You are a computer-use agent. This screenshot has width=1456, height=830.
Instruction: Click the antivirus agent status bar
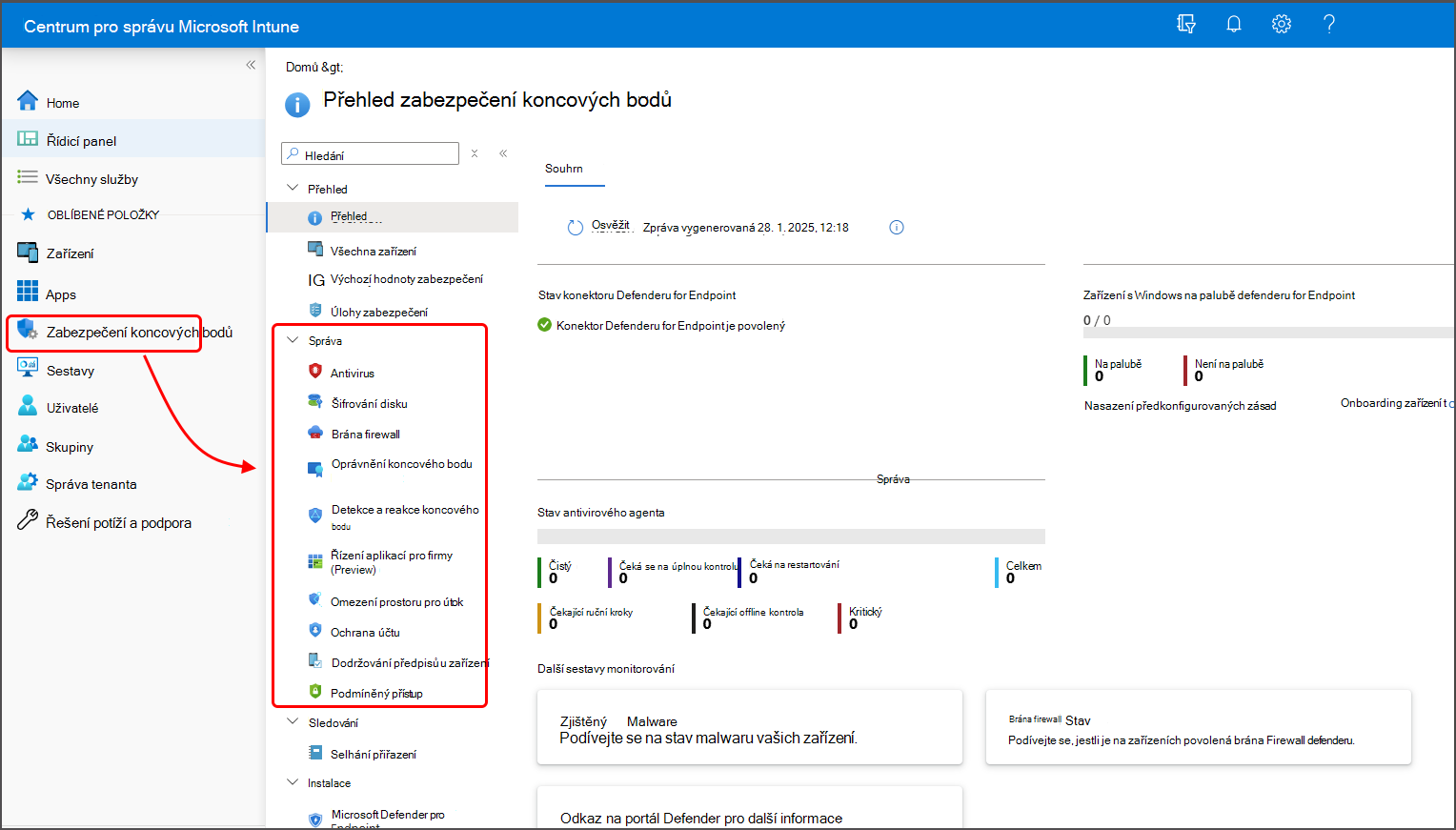tap(791, 536)
